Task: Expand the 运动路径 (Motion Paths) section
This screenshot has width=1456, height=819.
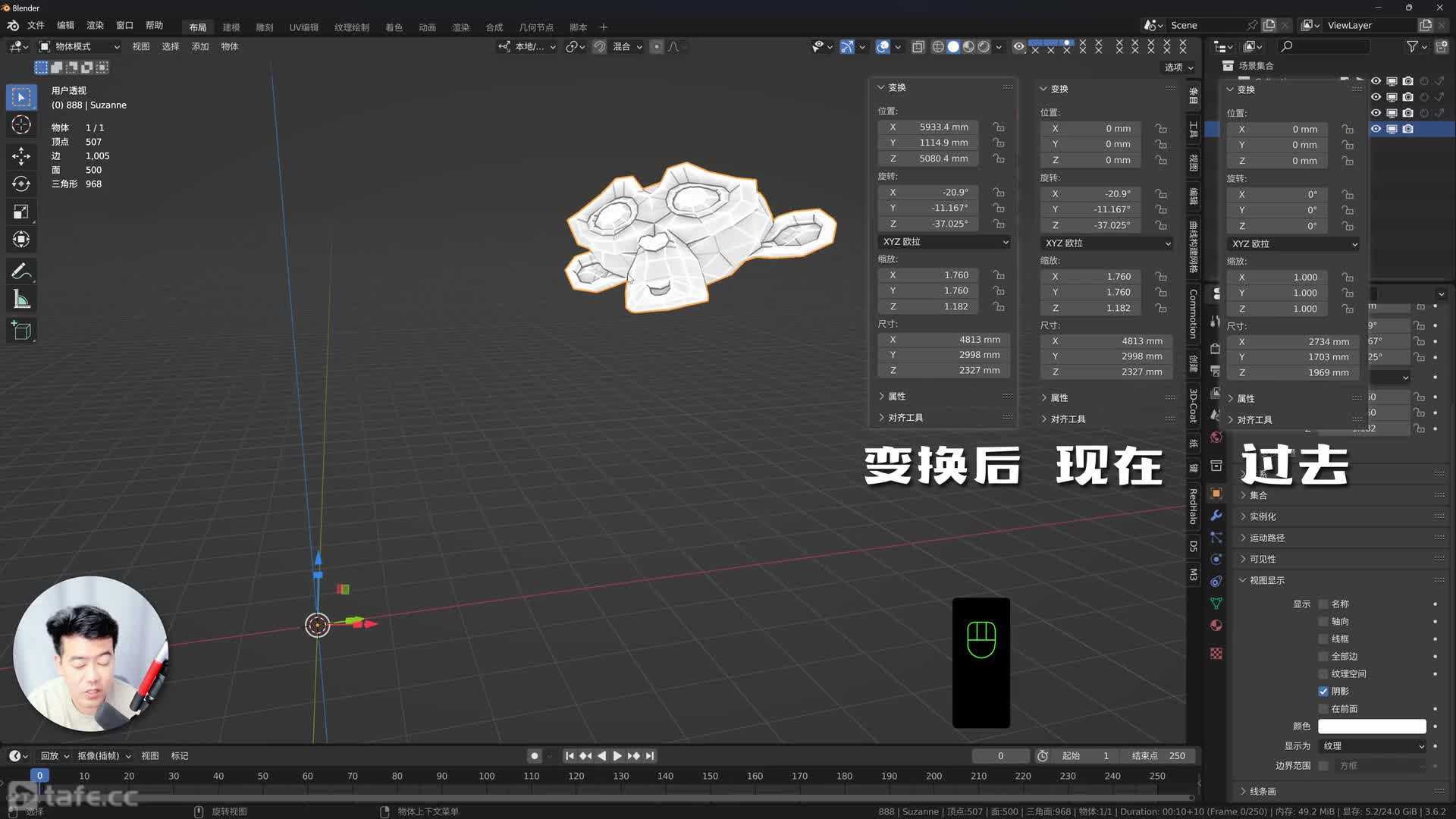Action: point(1265,538)
